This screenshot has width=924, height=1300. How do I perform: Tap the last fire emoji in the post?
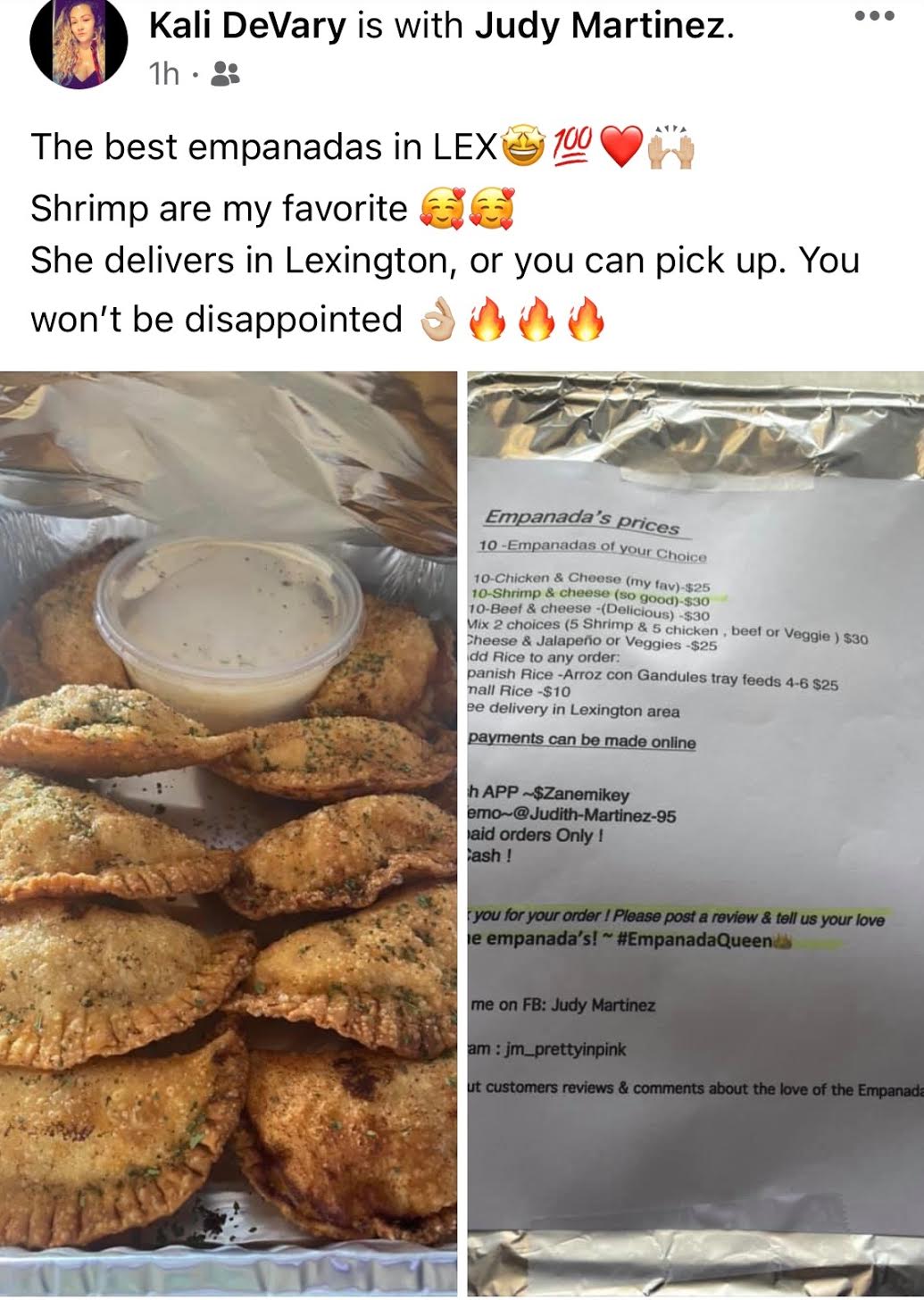point(587,320)
